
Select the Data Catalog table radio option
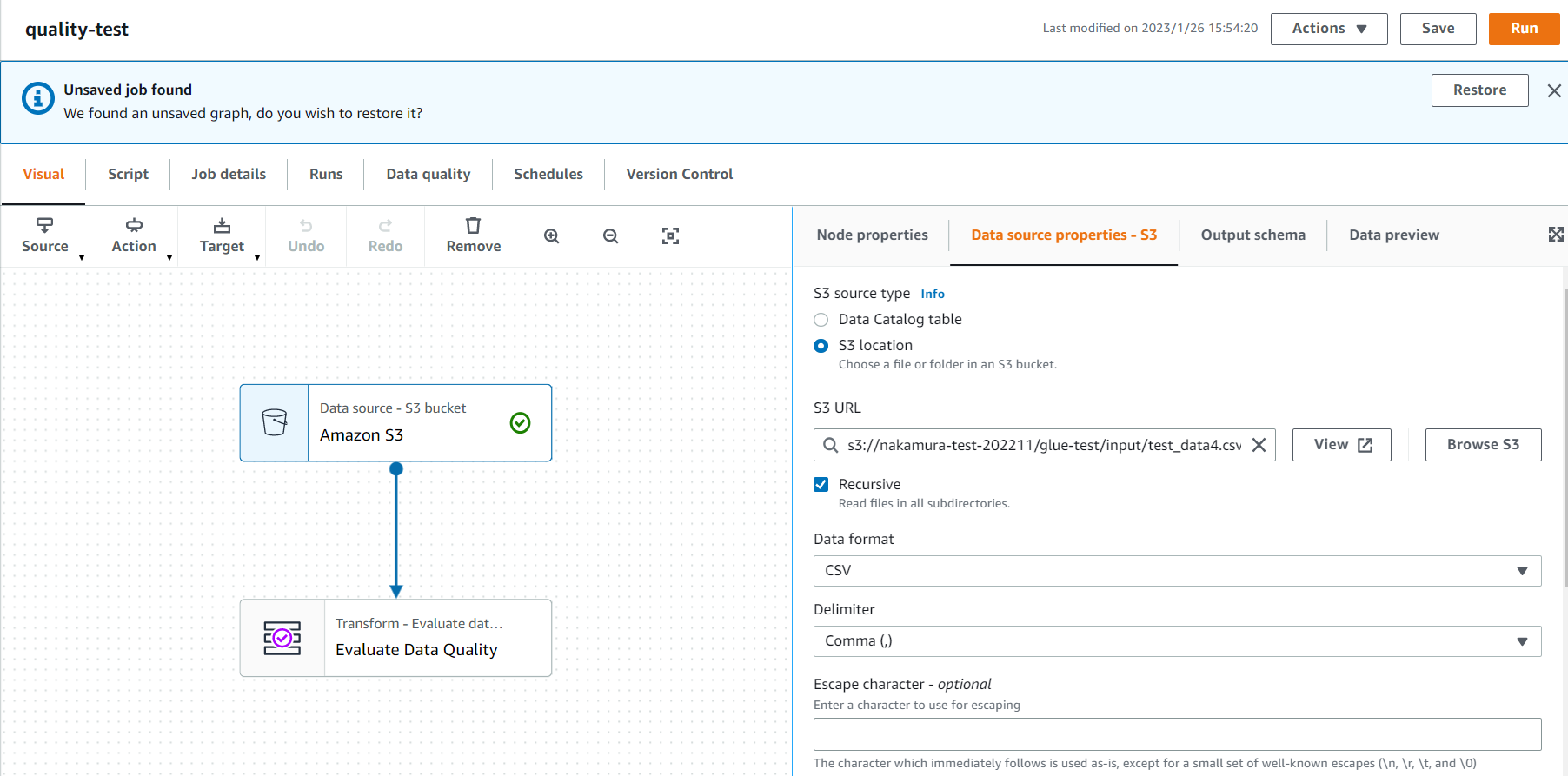[821, 320]
